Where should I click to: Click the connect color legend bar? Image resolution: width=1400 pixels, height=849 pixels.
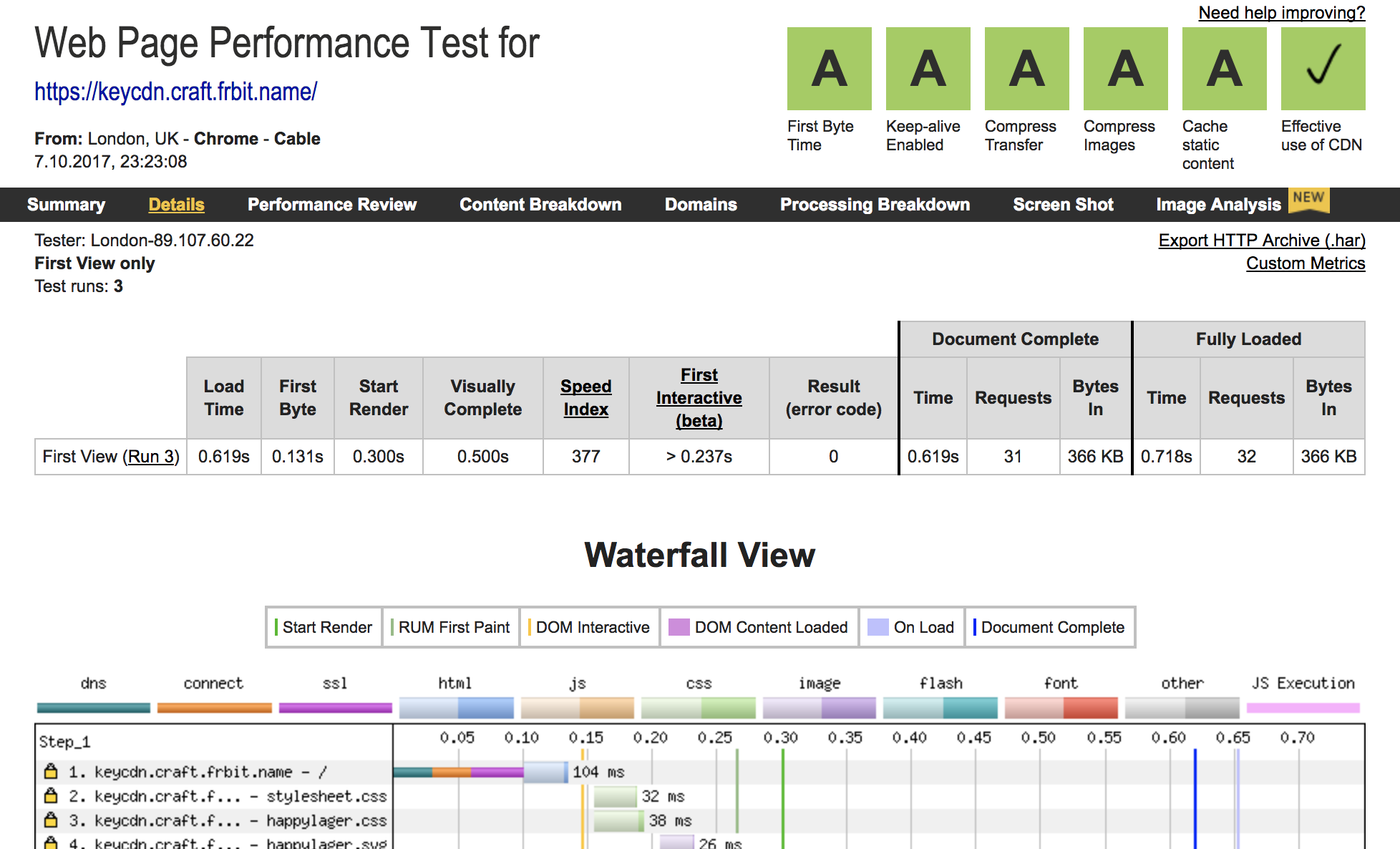point(214,708)
